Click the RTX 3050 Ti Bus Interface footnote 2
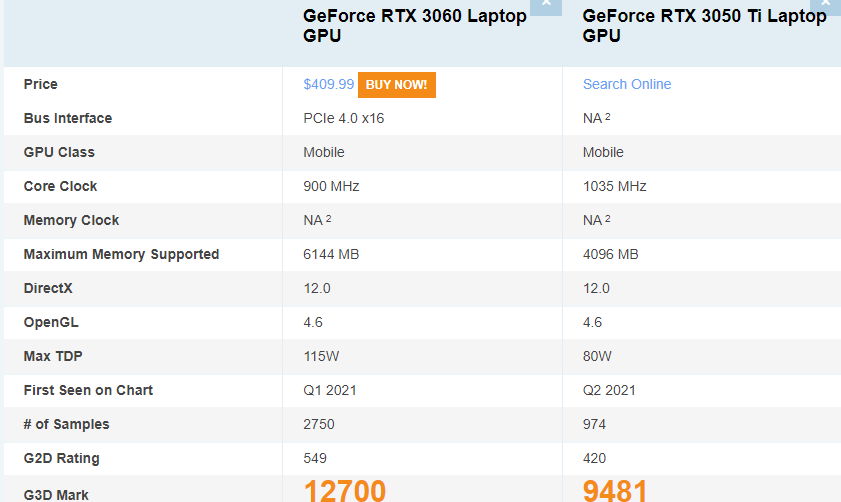The image size is (841, 502). (x=607, y=116)
